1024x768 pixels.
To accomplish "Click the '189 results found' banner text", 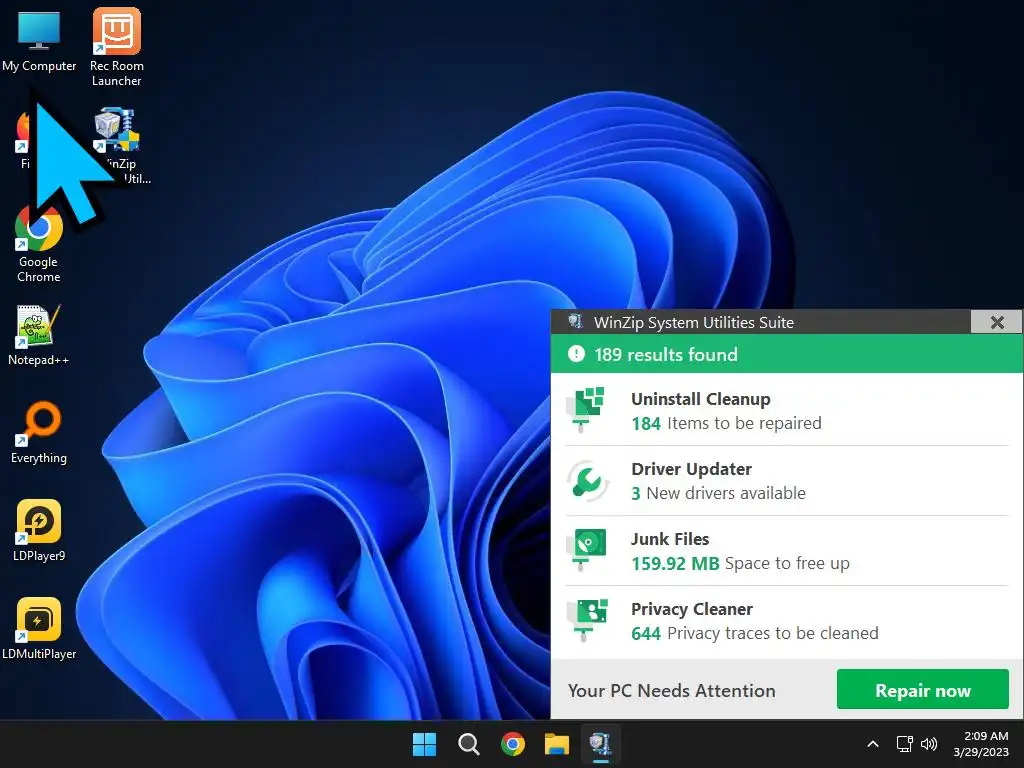I will click(x=666, y=355).
